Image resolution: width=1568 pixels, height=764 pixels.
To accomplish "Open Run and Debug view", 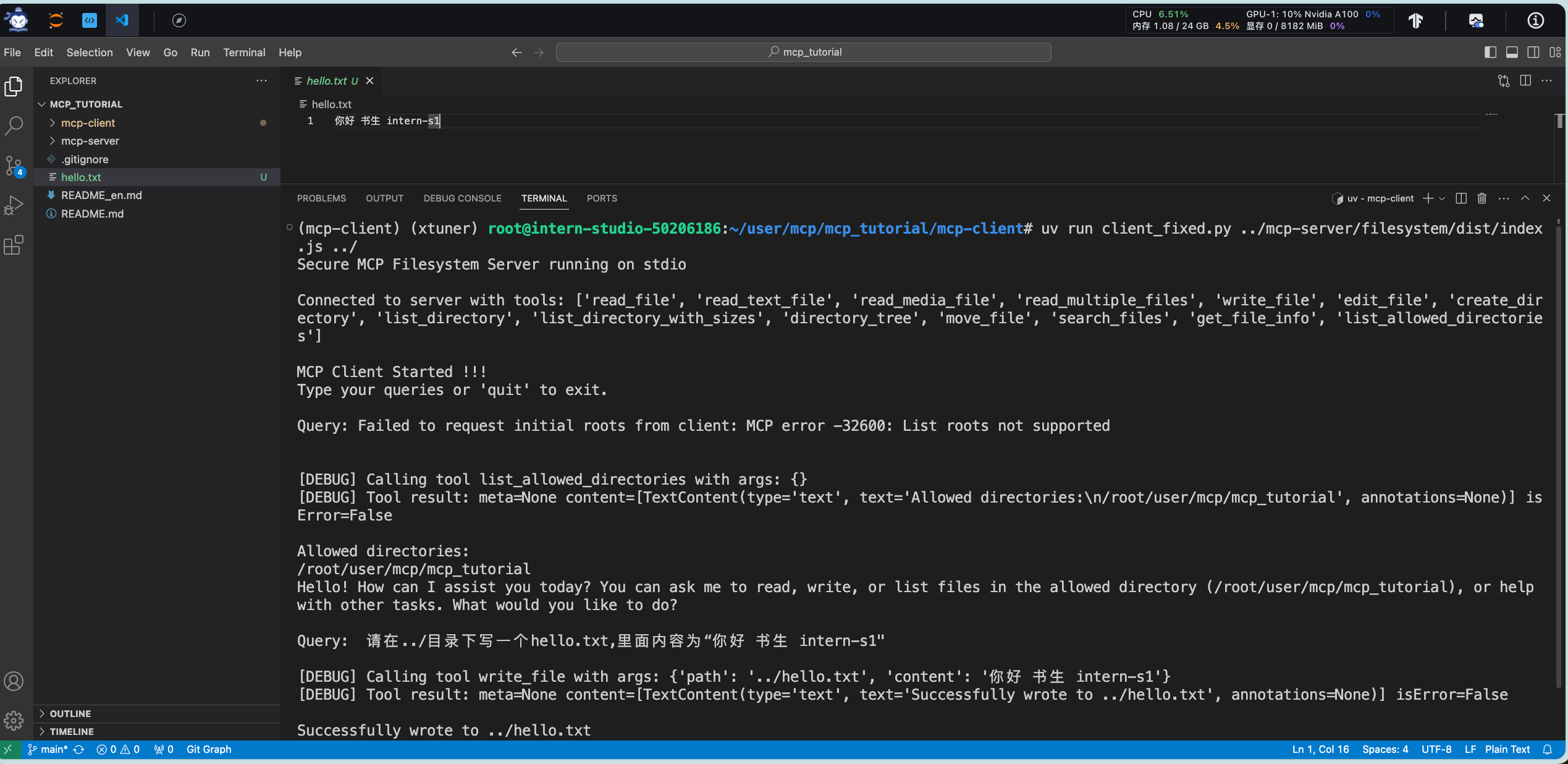I will coord(14,205).
